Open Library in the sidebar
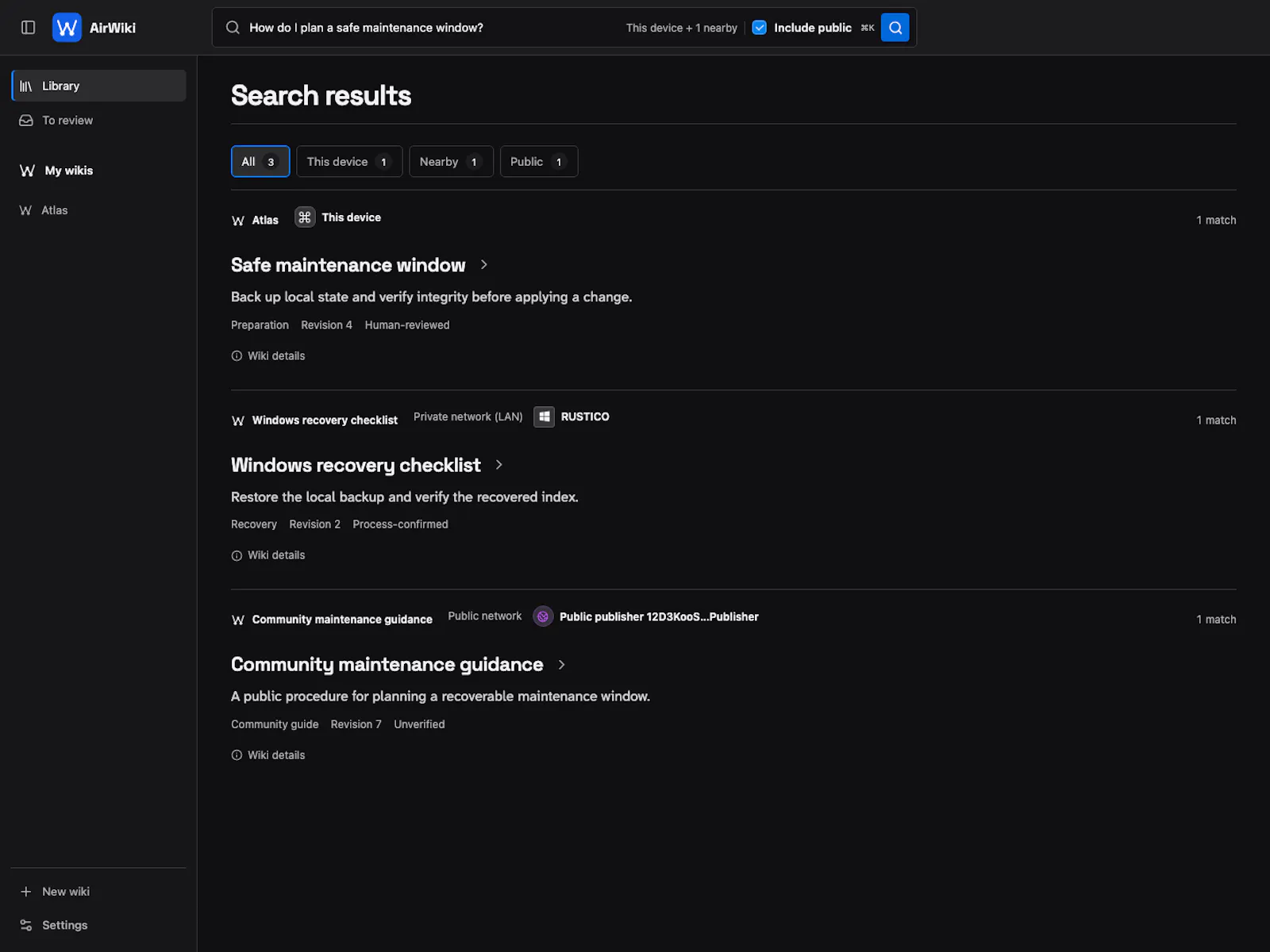 click(98, 86)
